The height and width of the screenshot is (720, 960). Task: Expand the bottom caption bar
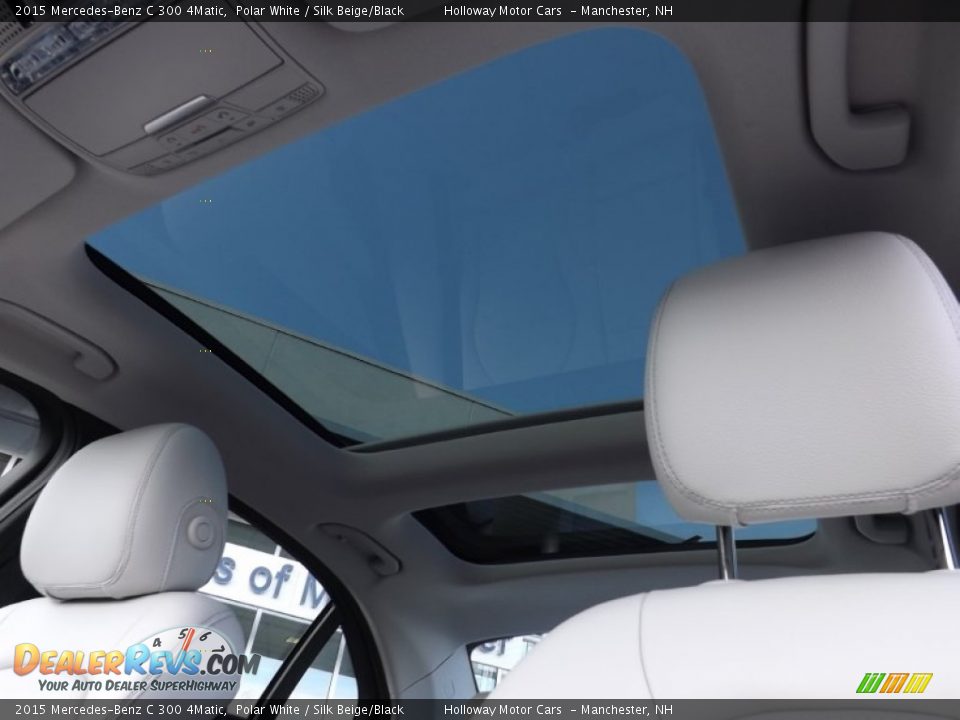(480, 709)
